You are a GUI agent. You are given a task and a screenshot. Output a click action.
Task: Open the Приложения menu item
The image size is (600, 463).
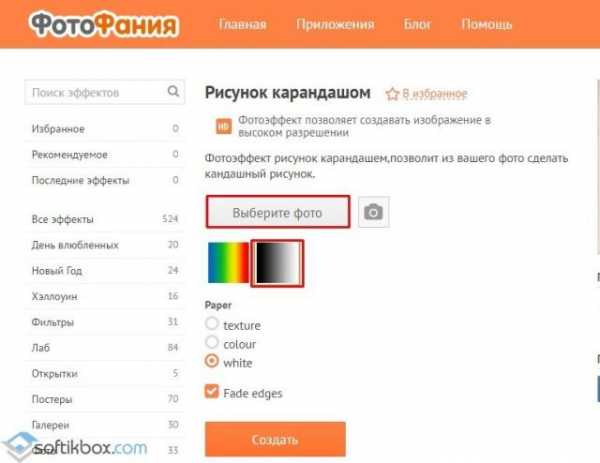click(x=335, y=24)
